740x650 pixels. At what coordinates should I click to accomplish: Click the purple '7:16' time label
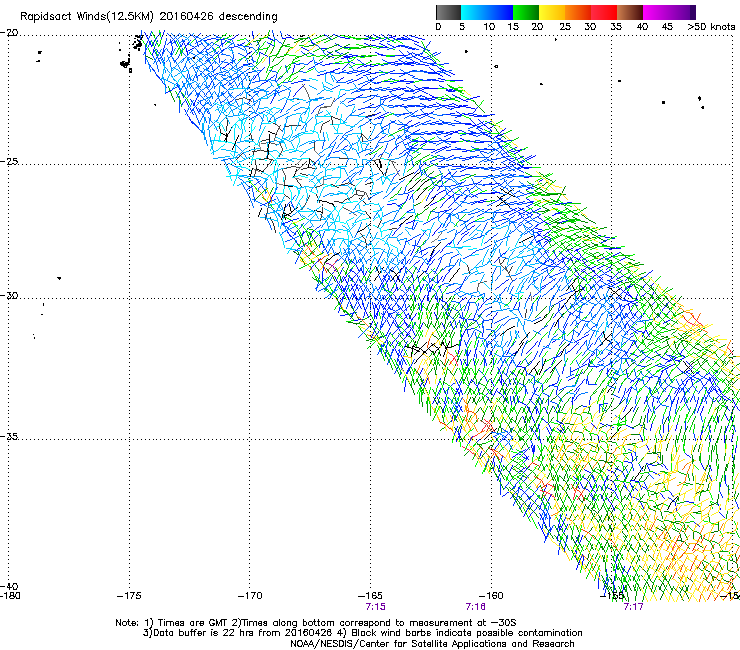pyautogui.click(x=475, y=607)
